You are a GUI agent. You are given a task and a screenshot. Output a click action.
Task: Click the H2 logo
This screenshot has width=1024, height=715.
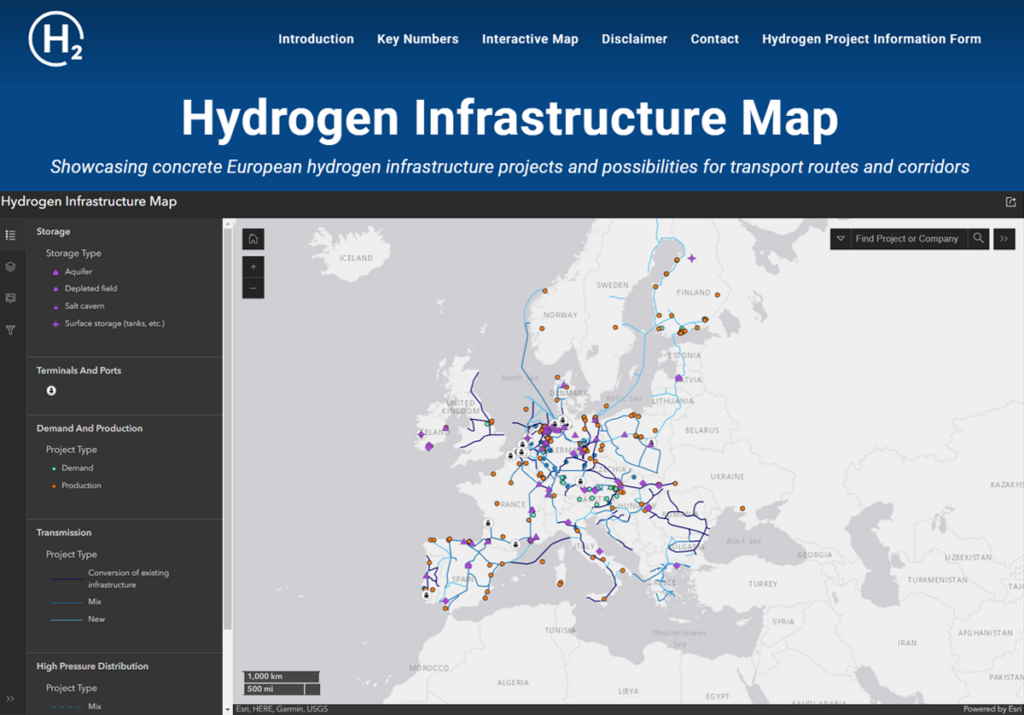[x=55, y=39]
